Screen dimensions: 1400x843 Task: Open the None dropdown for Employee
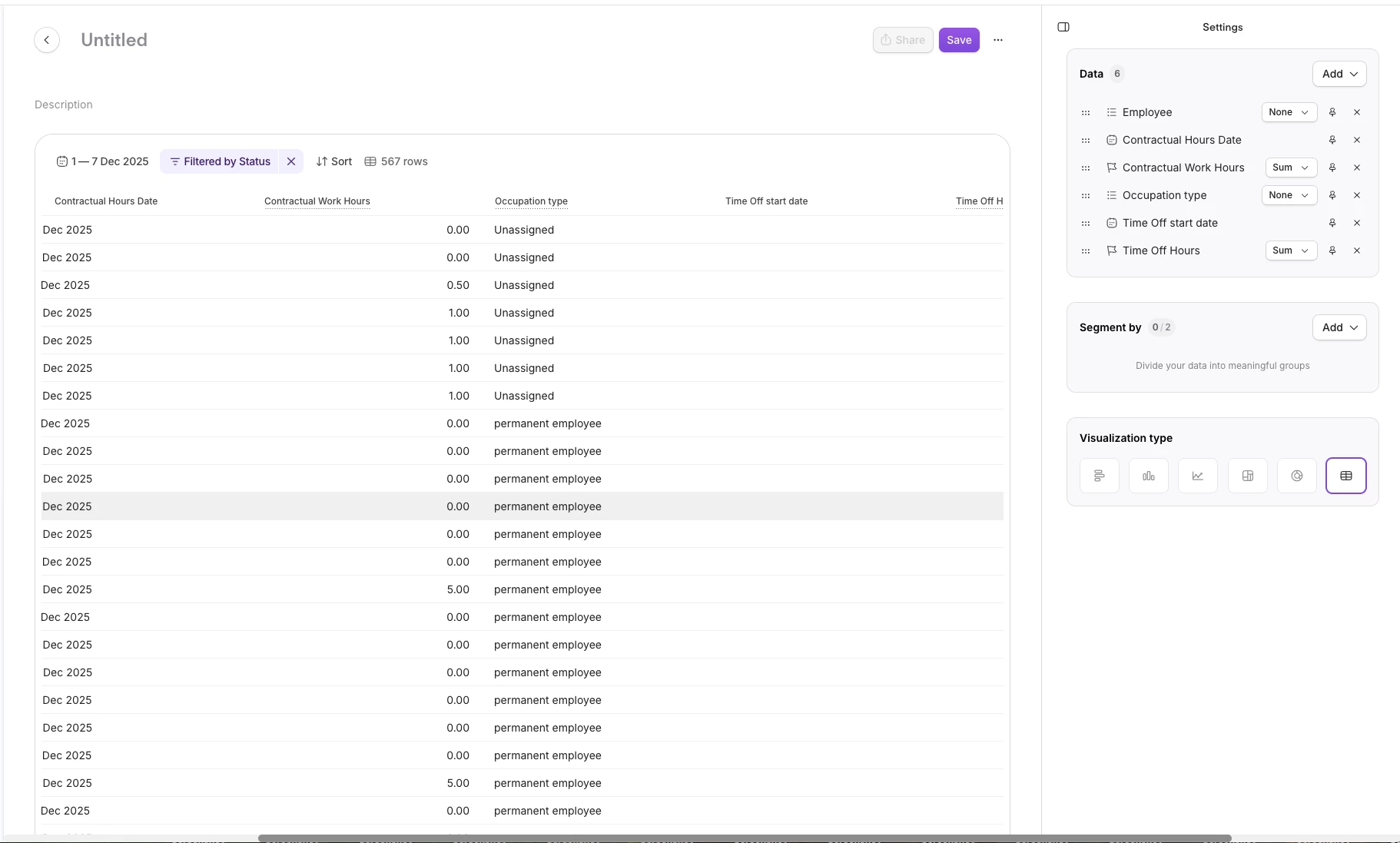point(1289,112)
